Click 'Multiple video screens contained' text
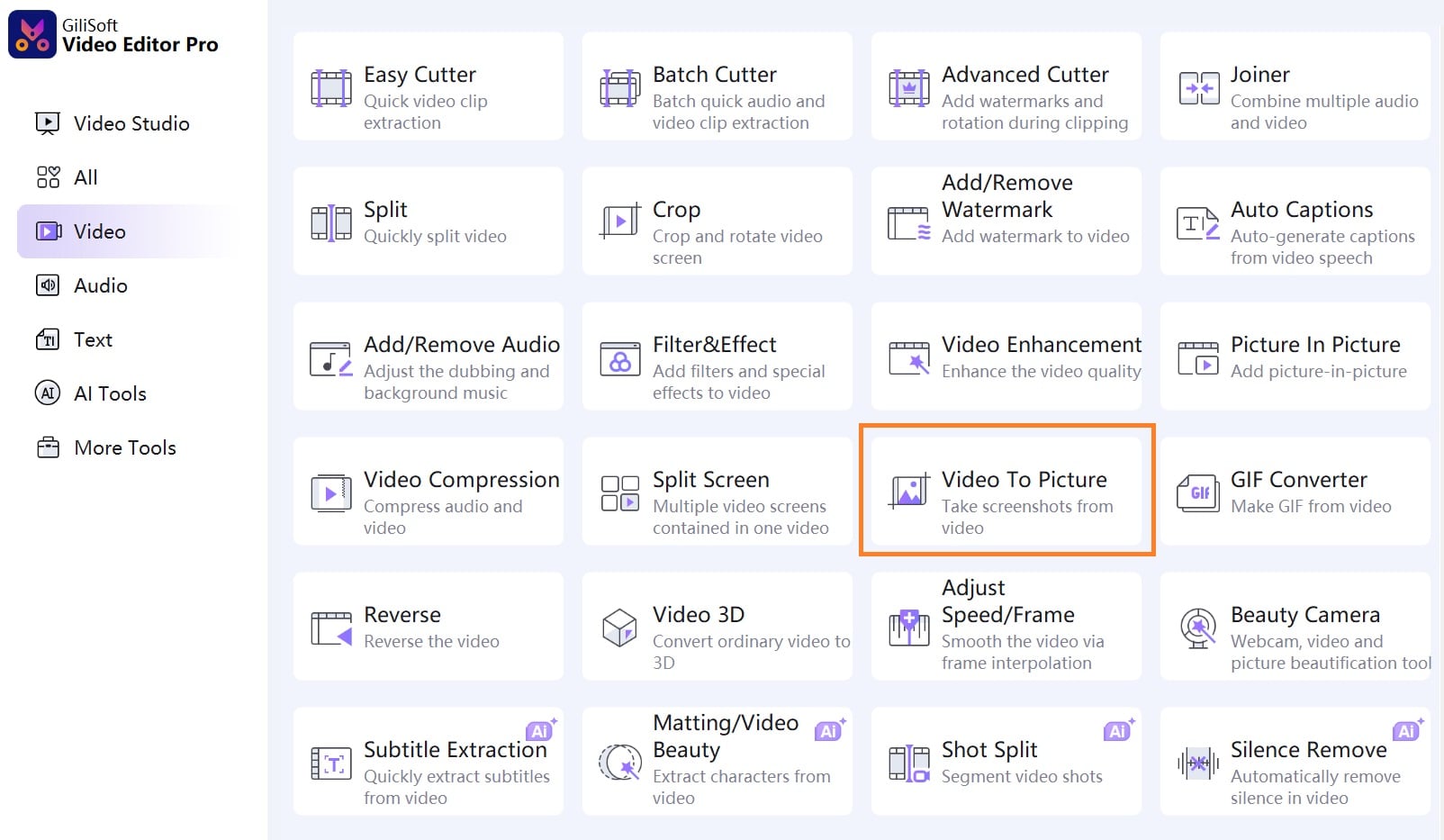The height and width of the screenshot is (840, 1444). (x=741, y=517)
